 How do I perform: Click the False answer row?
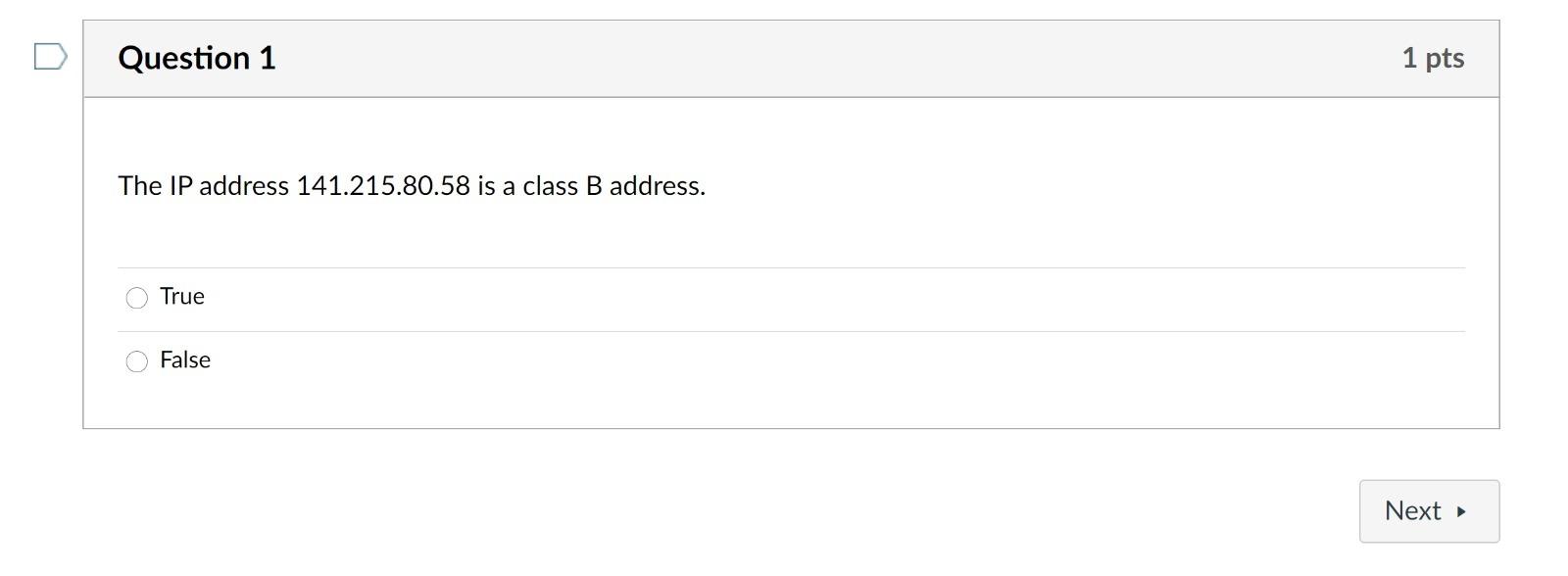tap(185, 360)
